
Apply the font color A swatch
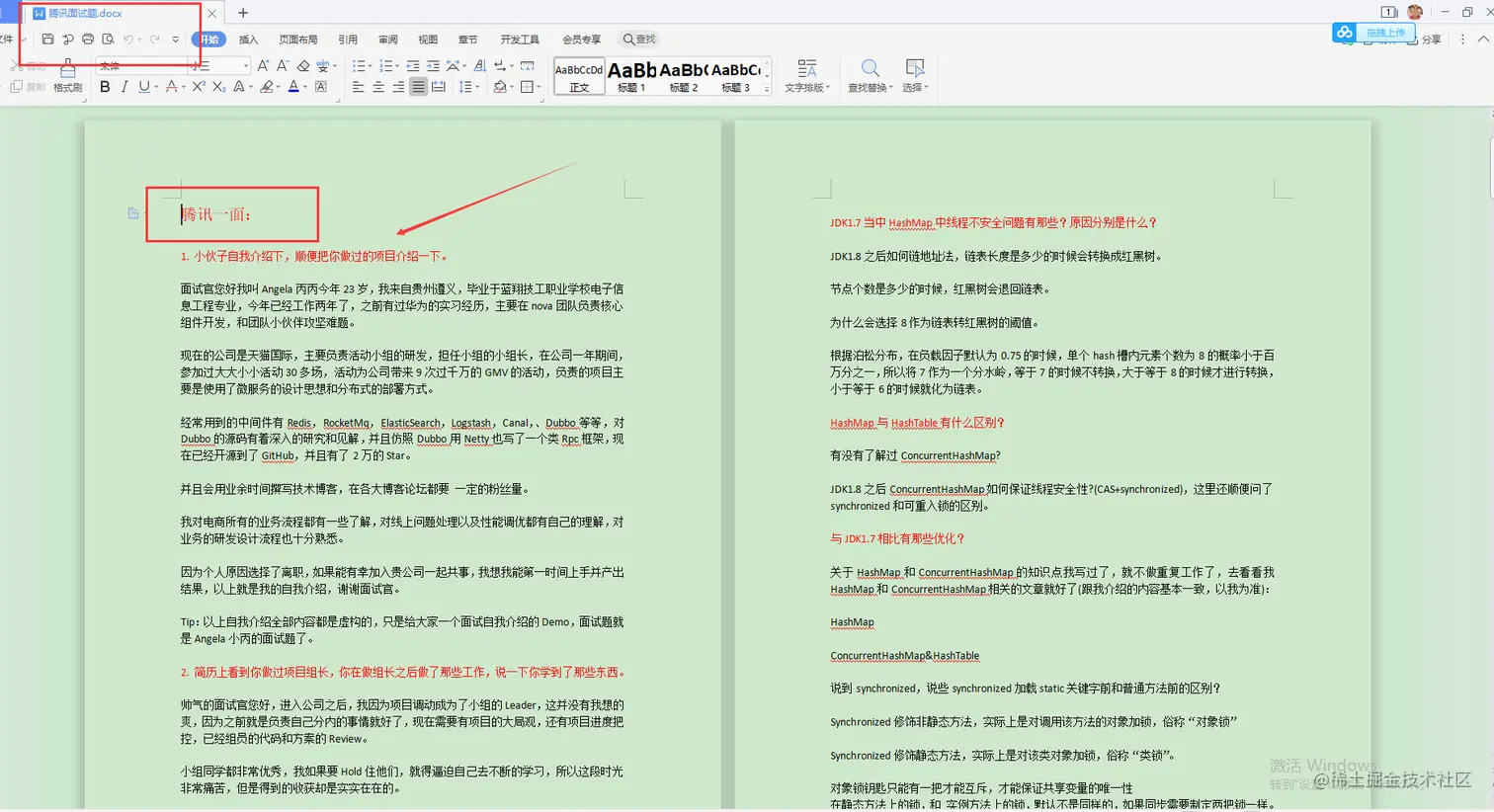point(293,87)
